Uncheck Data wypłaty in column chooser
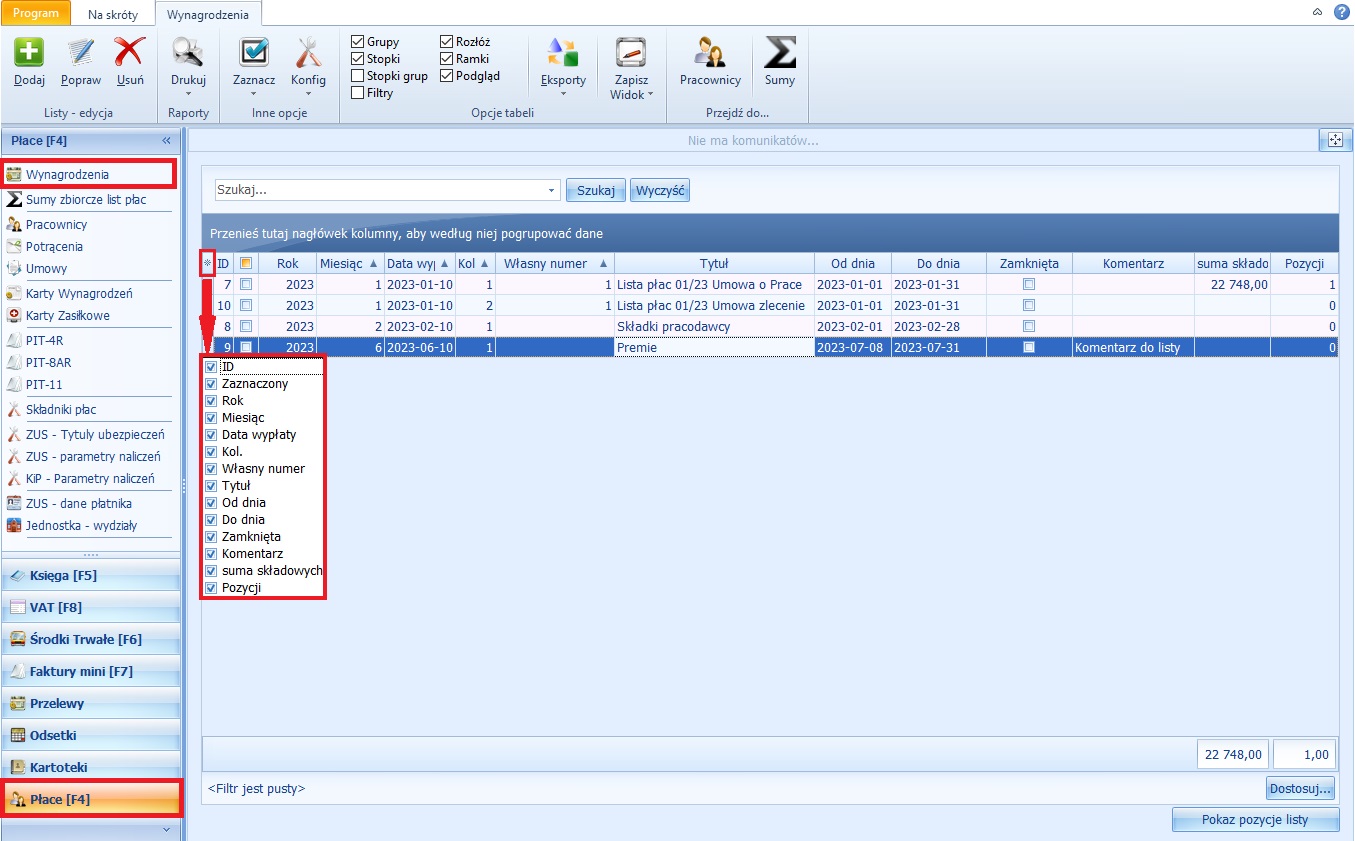Screen dimensions: 1355x841 click(x=211, y=435)
